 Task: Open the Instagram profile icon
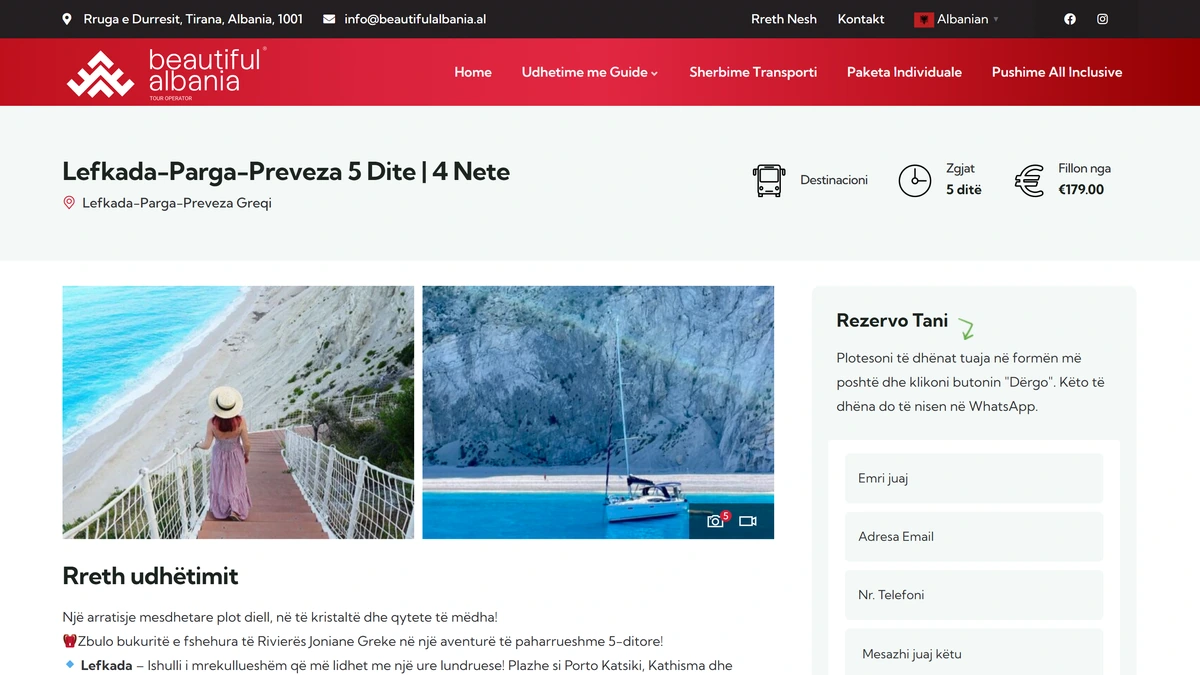tap(1102, 19)
